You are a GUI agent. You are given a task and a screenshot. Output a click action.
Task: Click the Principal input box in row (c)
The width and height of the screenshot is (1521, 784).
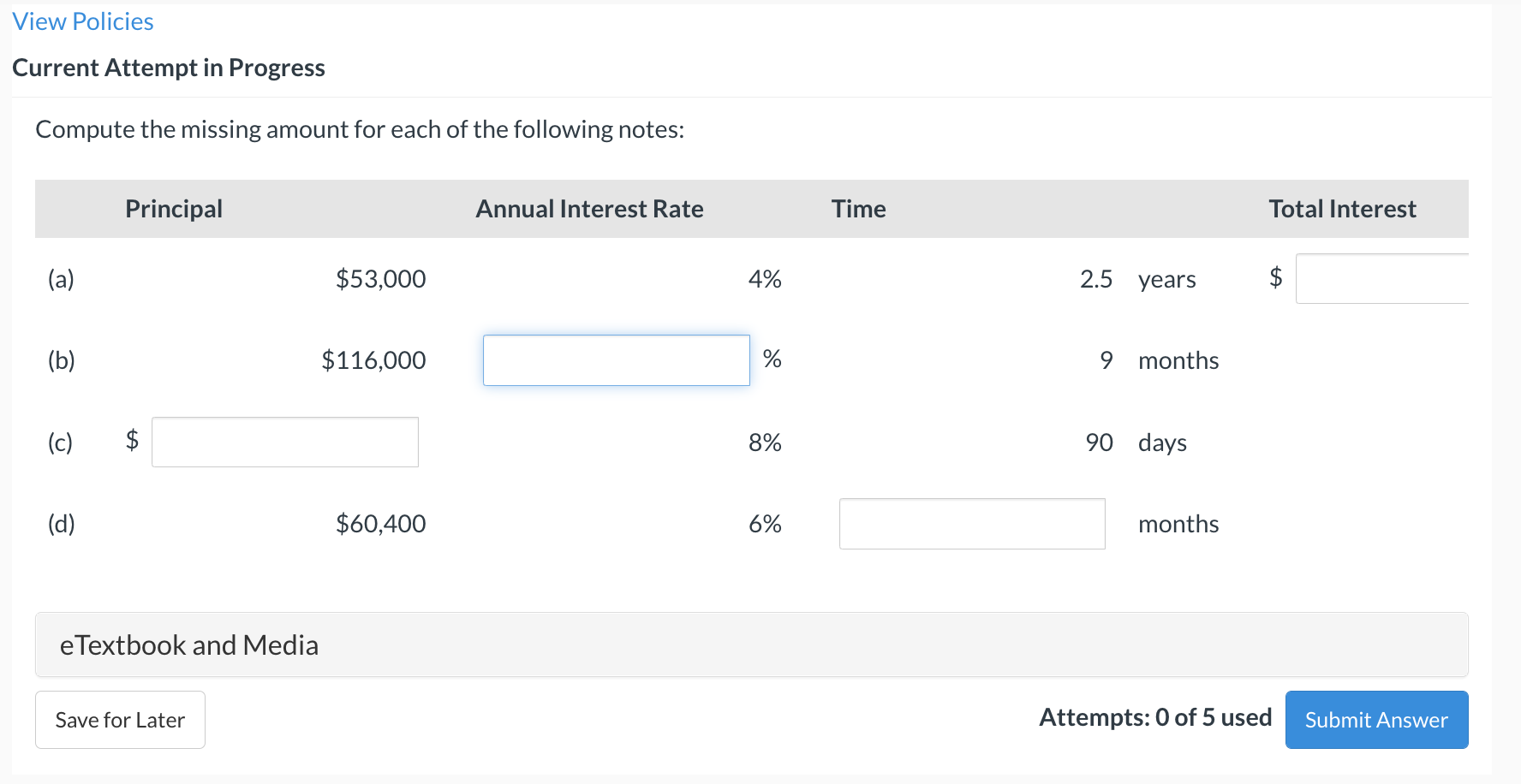(x=284, y=442)
